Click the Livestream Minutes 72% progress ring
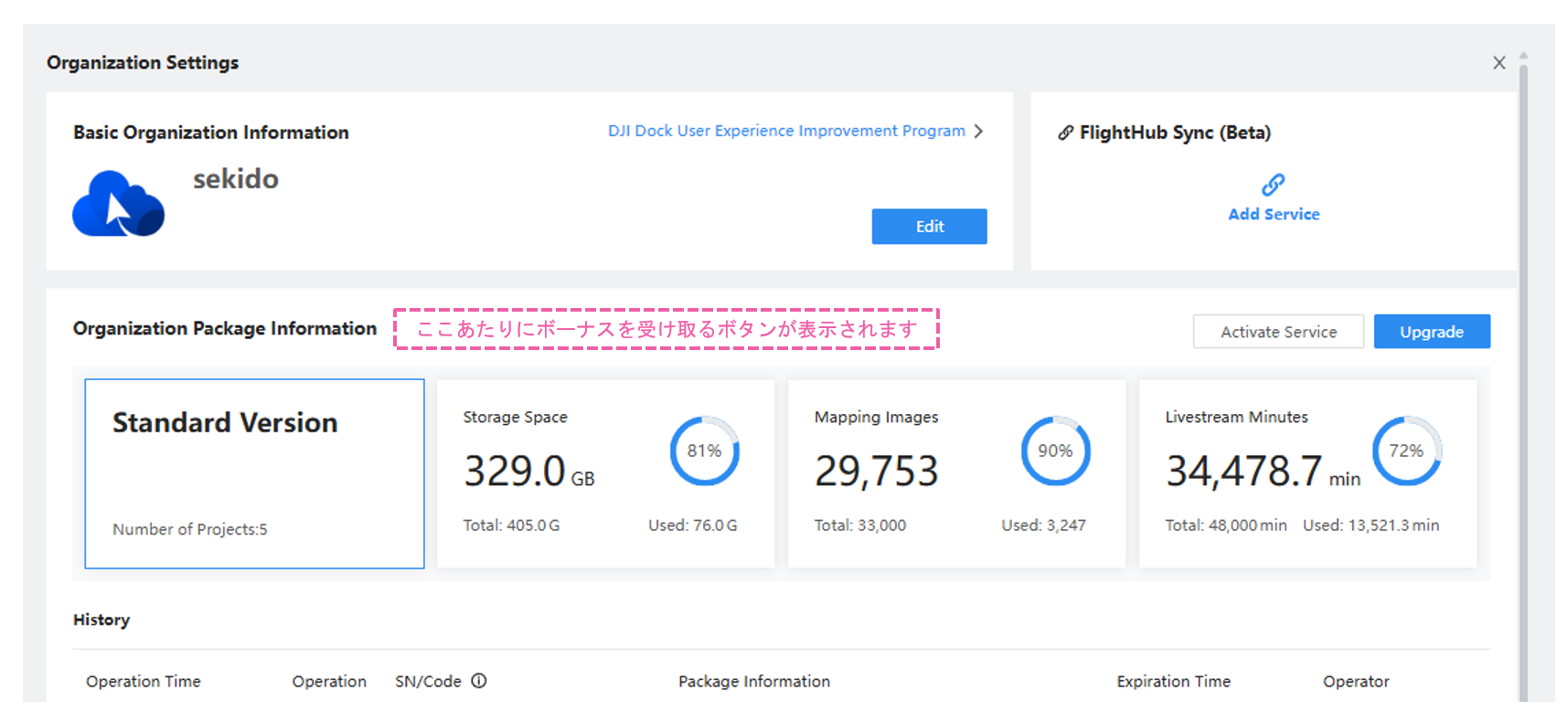The height and width of the screenshot is (712, 1568). click(x=1406, y=451)
